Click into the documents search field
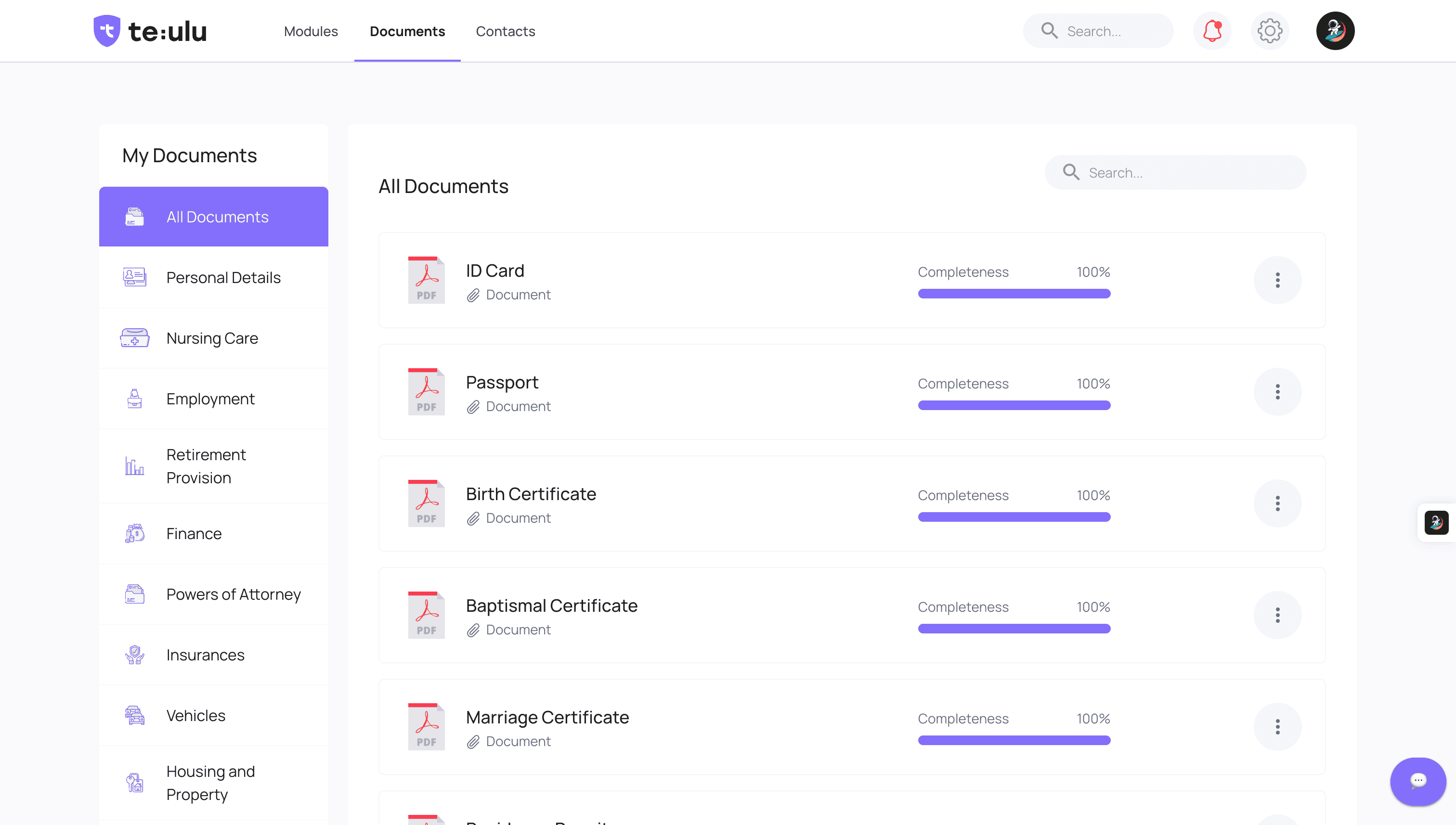Screen dimensions: 1456x825 click(1174, 172)
